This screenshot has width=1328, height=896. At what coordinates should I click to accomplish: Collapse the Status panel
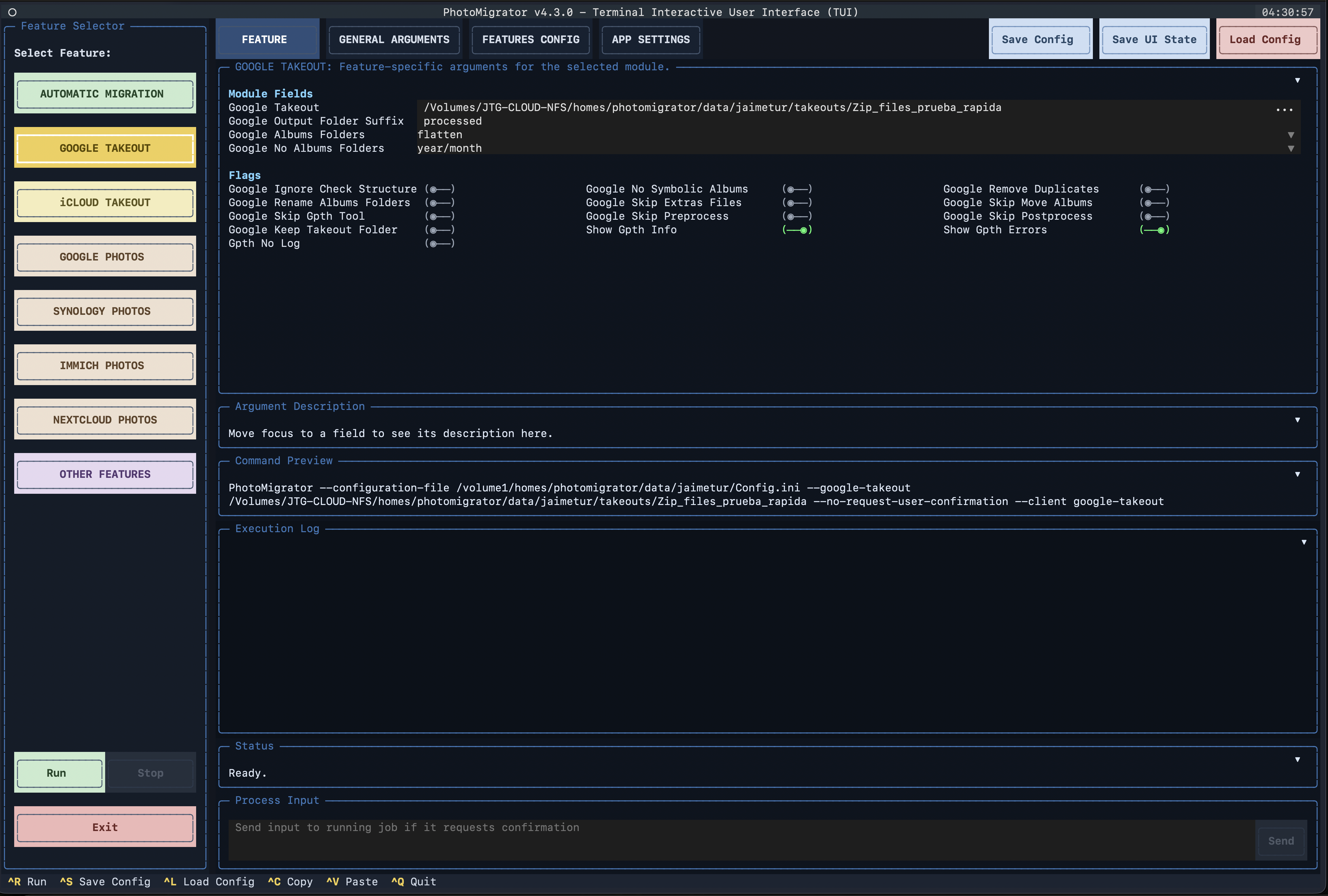pyautogui.click(x=1297, y=760)
